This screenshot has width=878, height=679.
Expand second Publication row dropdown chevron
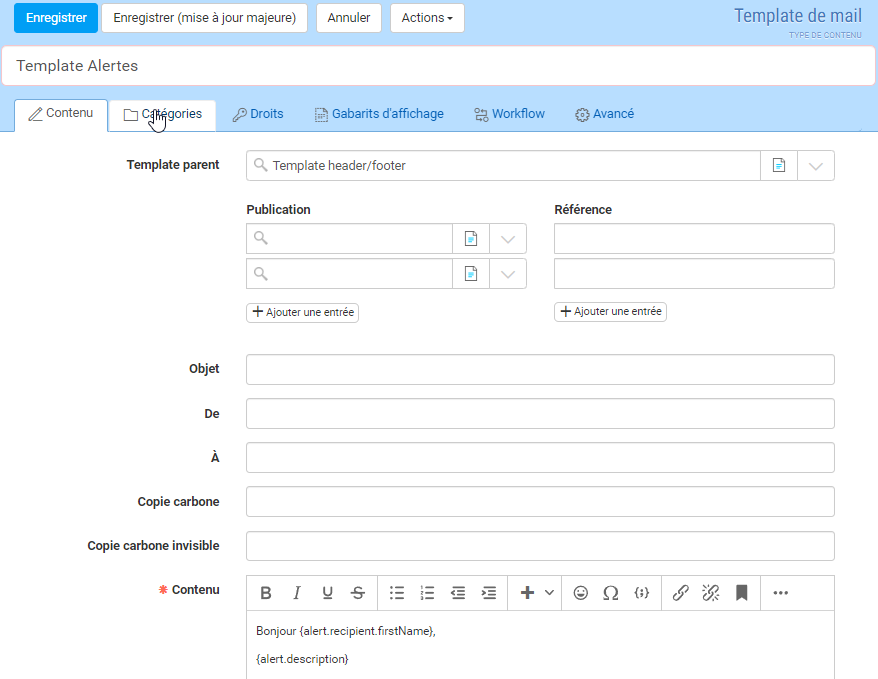508,274
